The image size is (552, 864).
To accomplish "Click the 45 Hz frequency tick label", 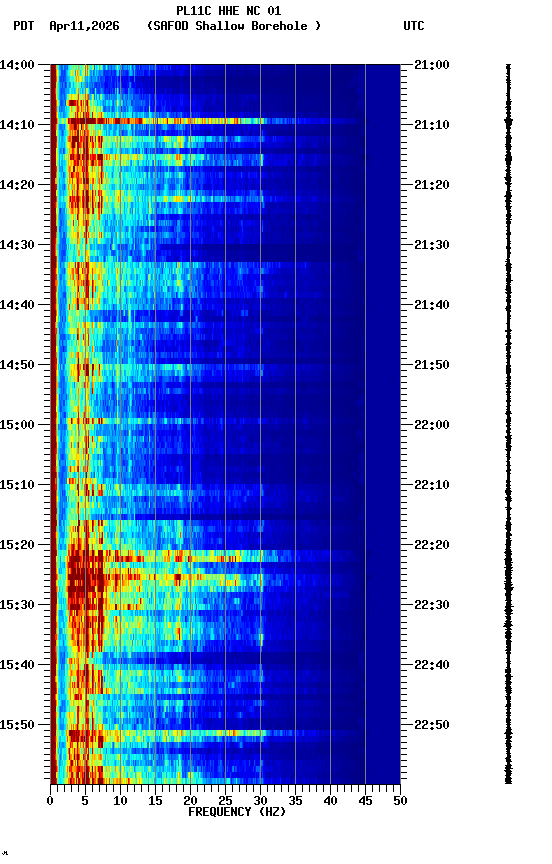I will pos(365,801).
